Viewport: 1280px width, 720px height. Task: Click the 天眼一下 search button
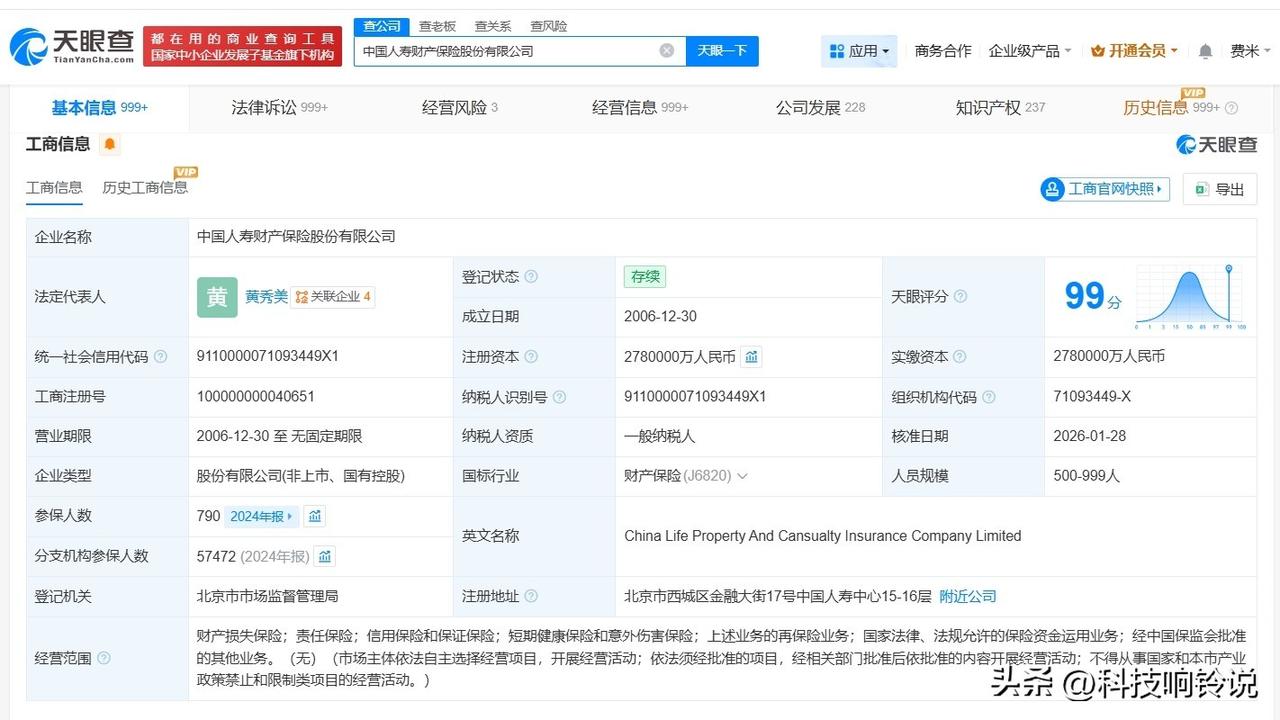[x=722, y=51]
